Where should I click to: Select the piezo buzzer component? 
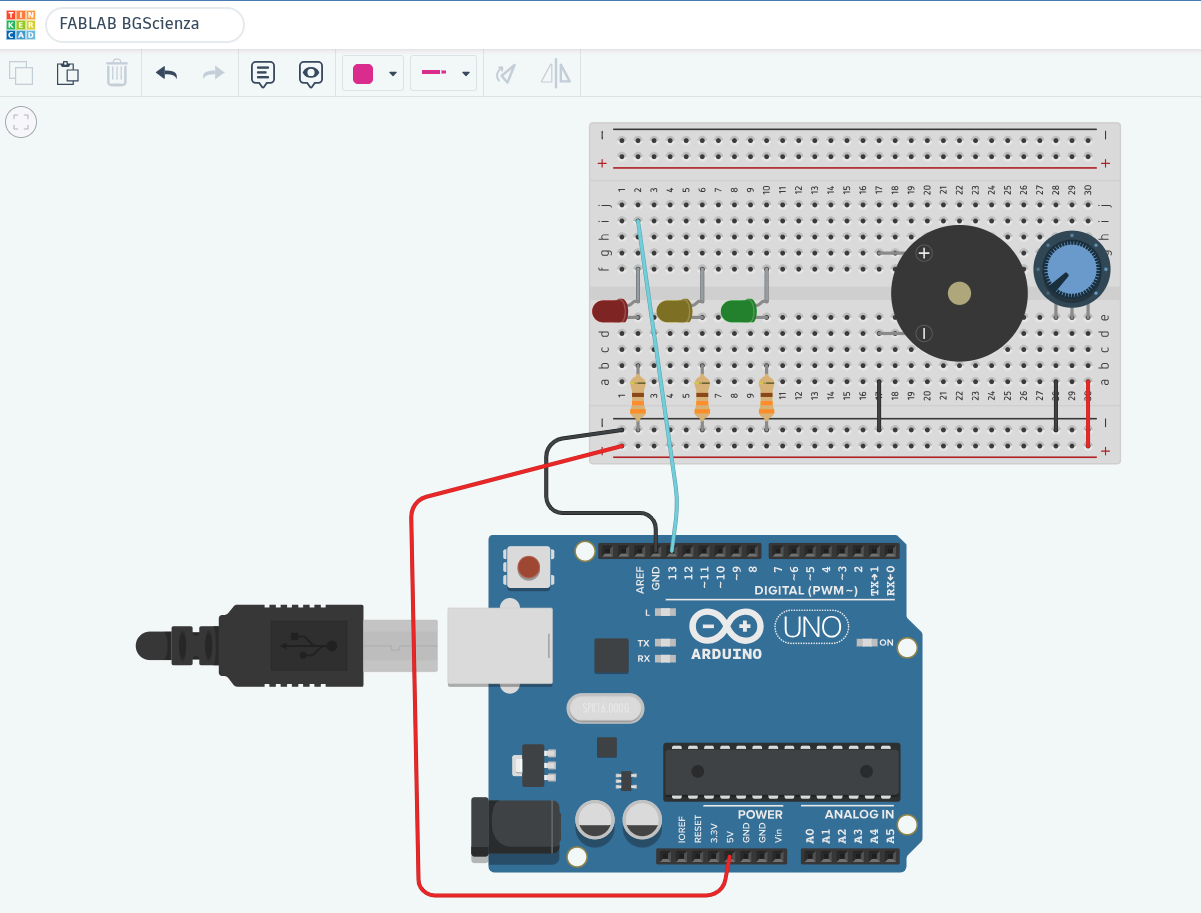tap(959, 293)
